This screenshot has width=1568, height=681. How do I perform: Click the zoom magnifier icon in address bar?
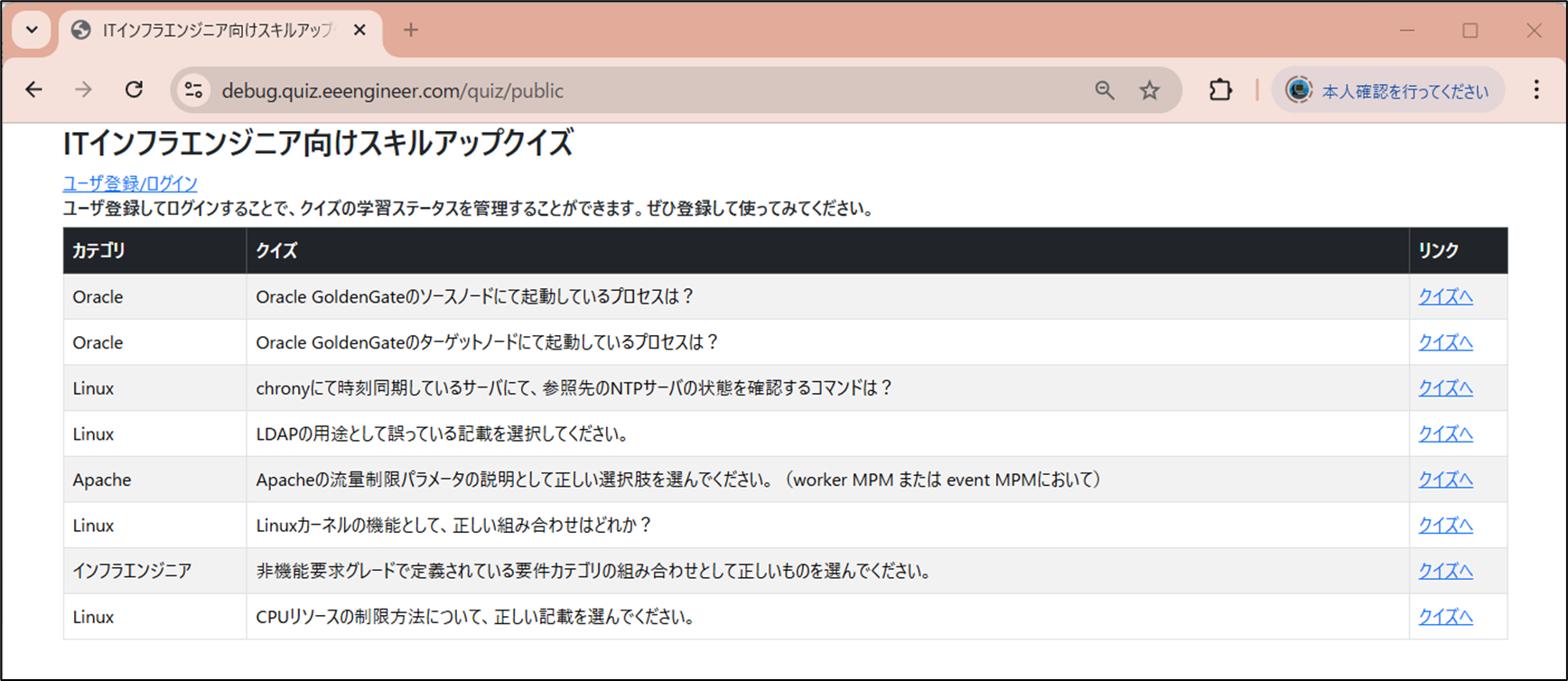click(1104, 90)
